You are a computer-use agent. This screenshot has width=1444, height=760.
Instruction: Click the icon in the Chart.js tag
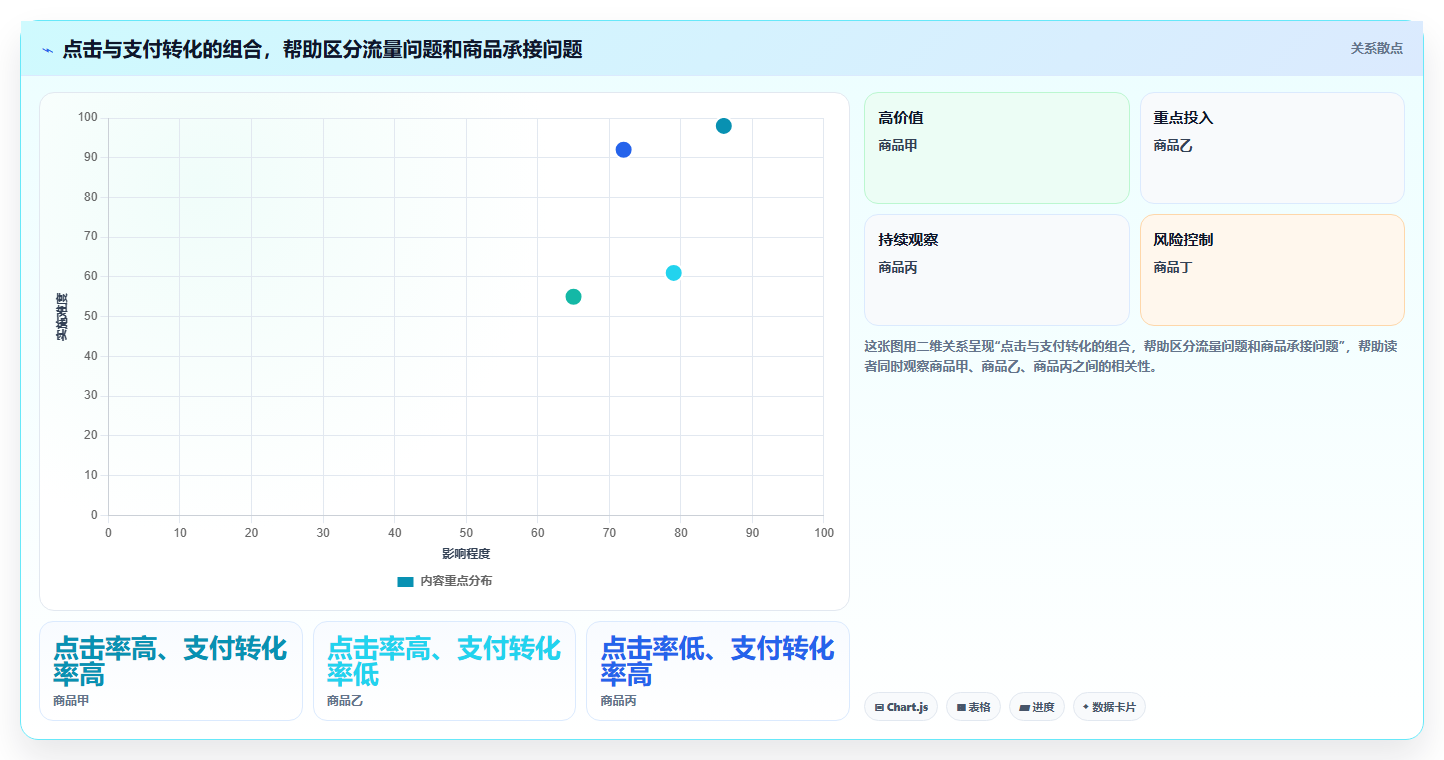pos(879,708)
